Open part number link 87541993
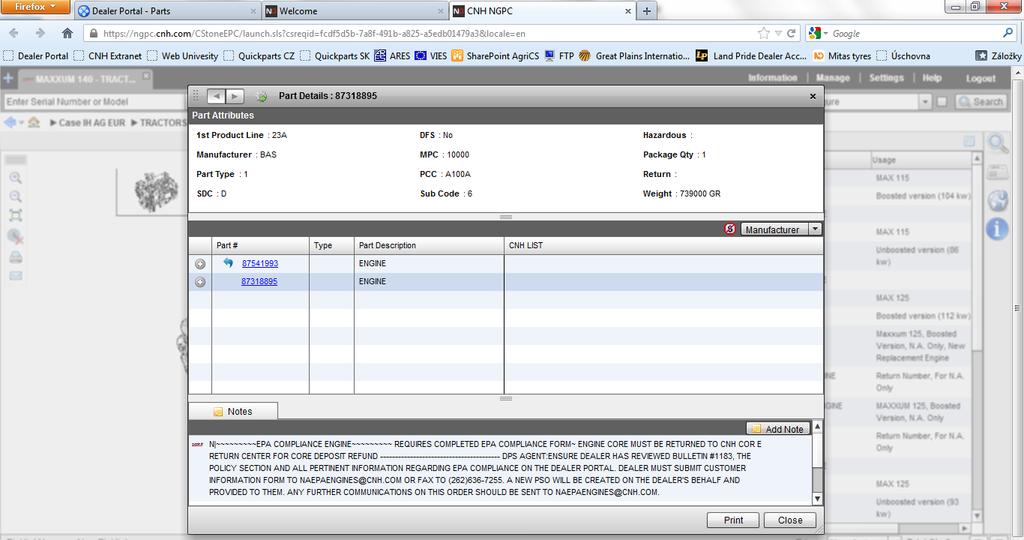Viewport: 1024px width, 540px height. coord(260,263)
